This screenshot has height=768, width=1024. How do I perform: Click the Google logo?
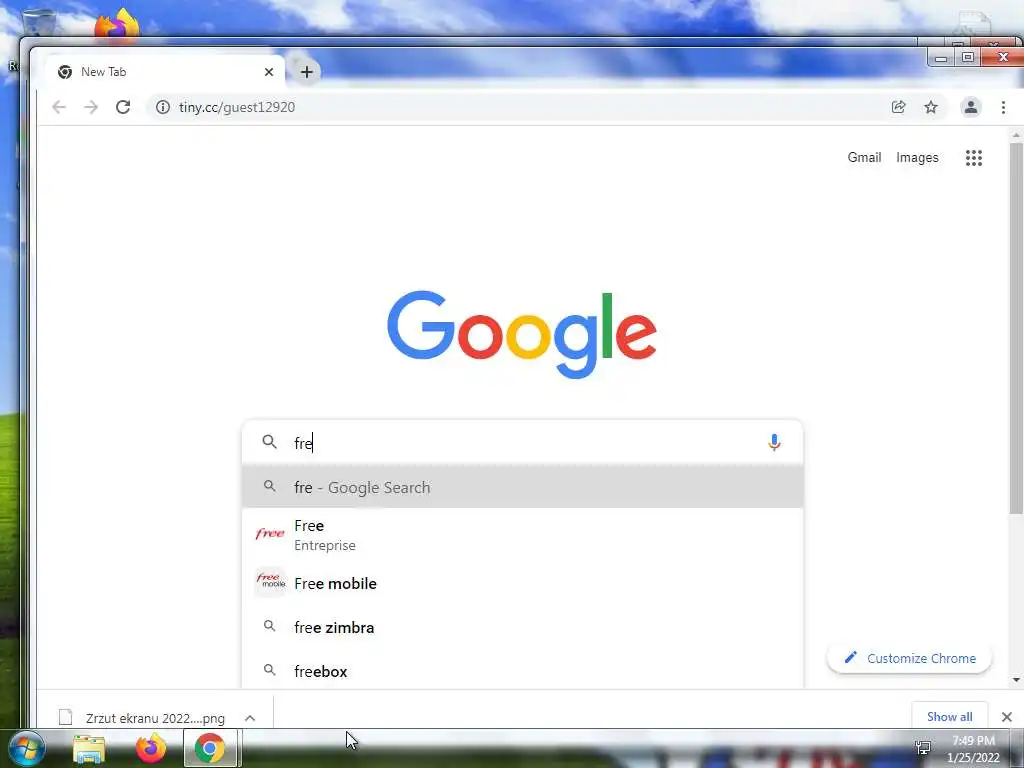pos(522,334)
